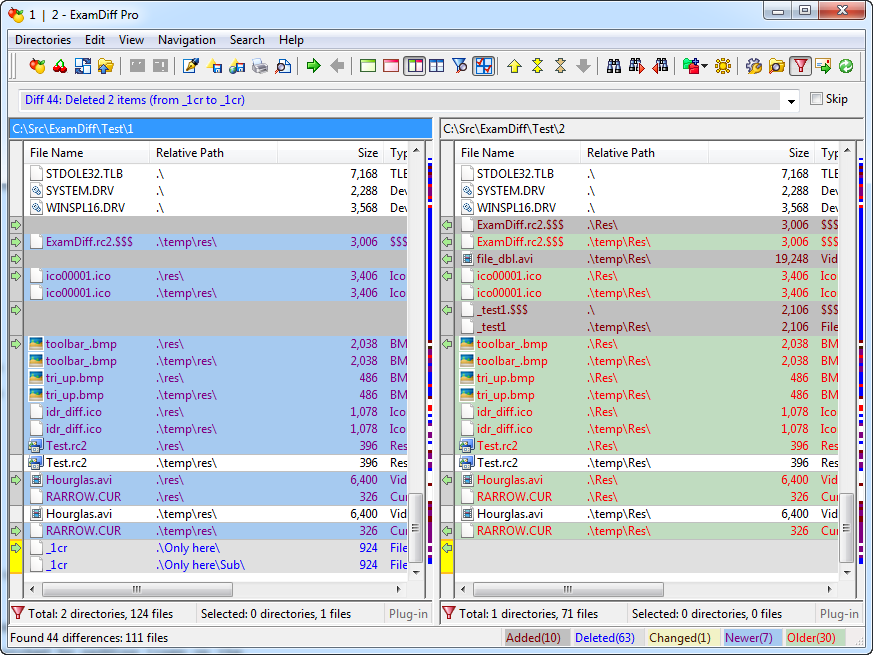Open print preview with the magnifier-page icon

[x=283, y=66]
